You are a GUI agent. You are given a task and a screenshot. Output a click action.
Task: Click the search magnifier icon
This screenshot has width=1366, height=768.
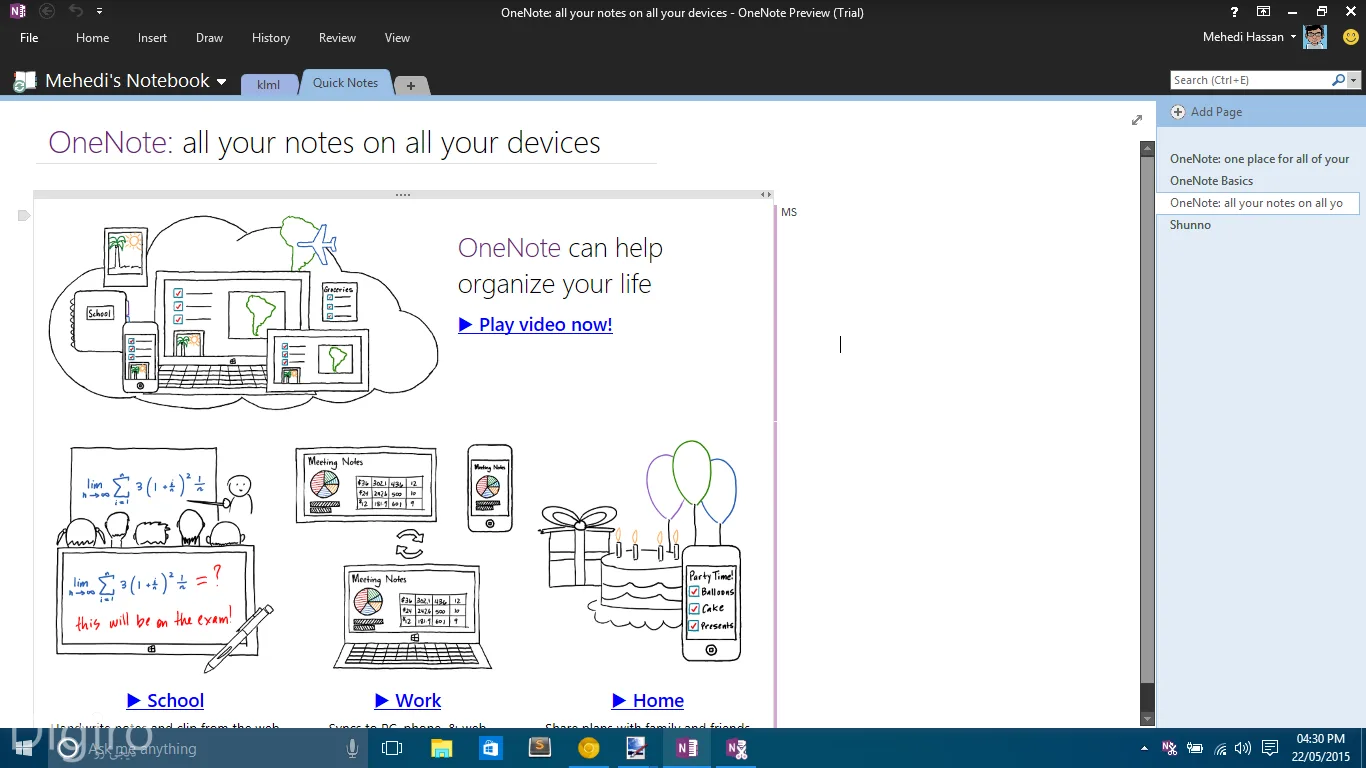(x=1339, y=80)
